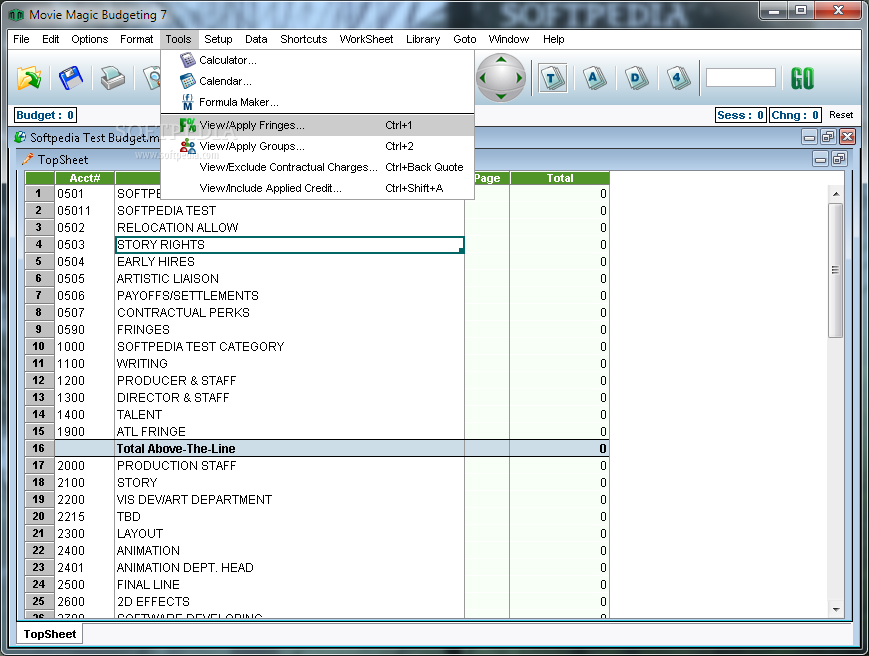
Task: Click the Total Above-The-Line row
Action: (x=317, y=449)
